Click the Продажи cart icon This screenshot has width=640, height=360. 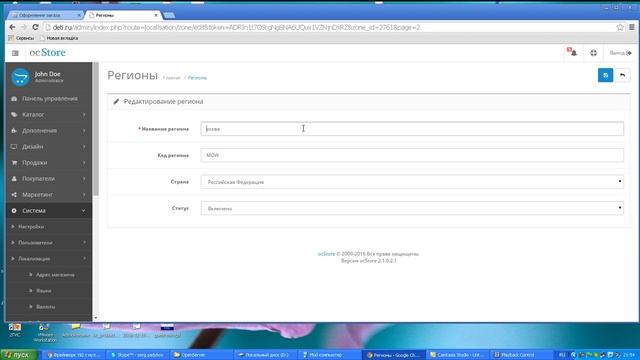[14, 162]
